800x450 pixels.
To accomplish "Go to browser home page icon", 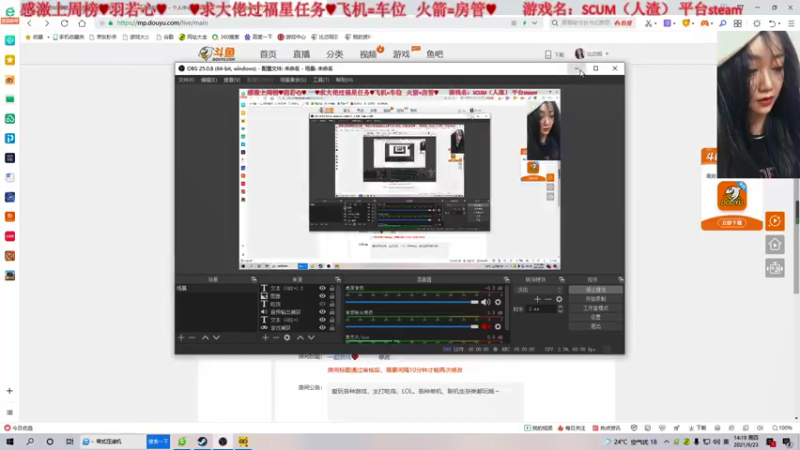I will [82, 23].
